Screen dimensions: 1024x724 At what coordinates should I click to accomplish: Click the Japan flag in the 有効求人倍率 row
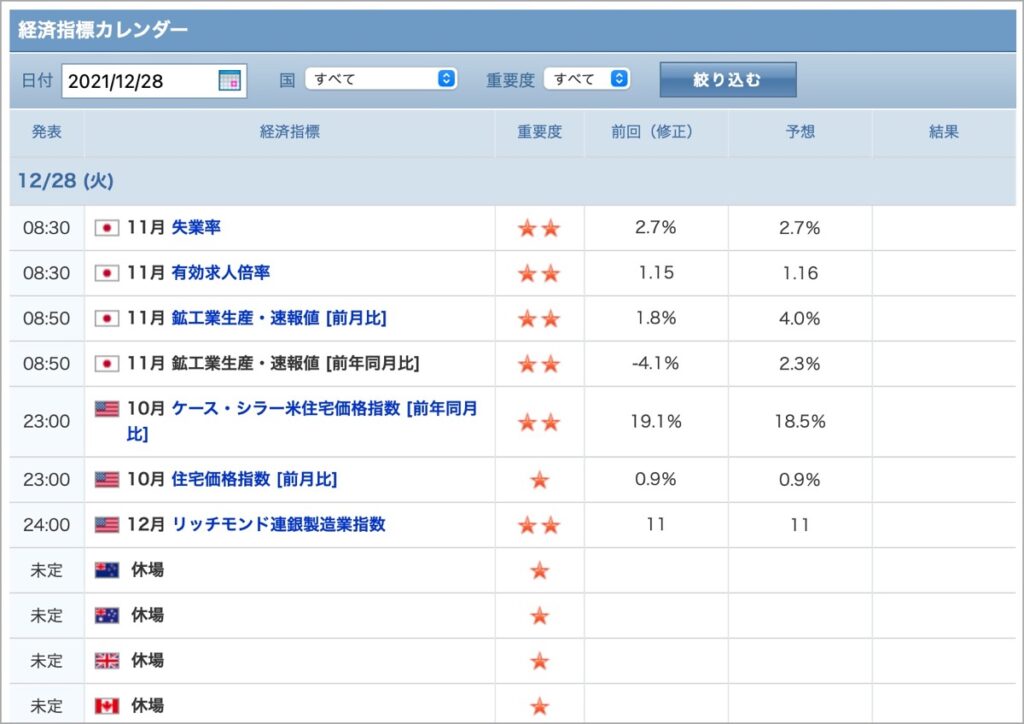(x=106, y=273)
